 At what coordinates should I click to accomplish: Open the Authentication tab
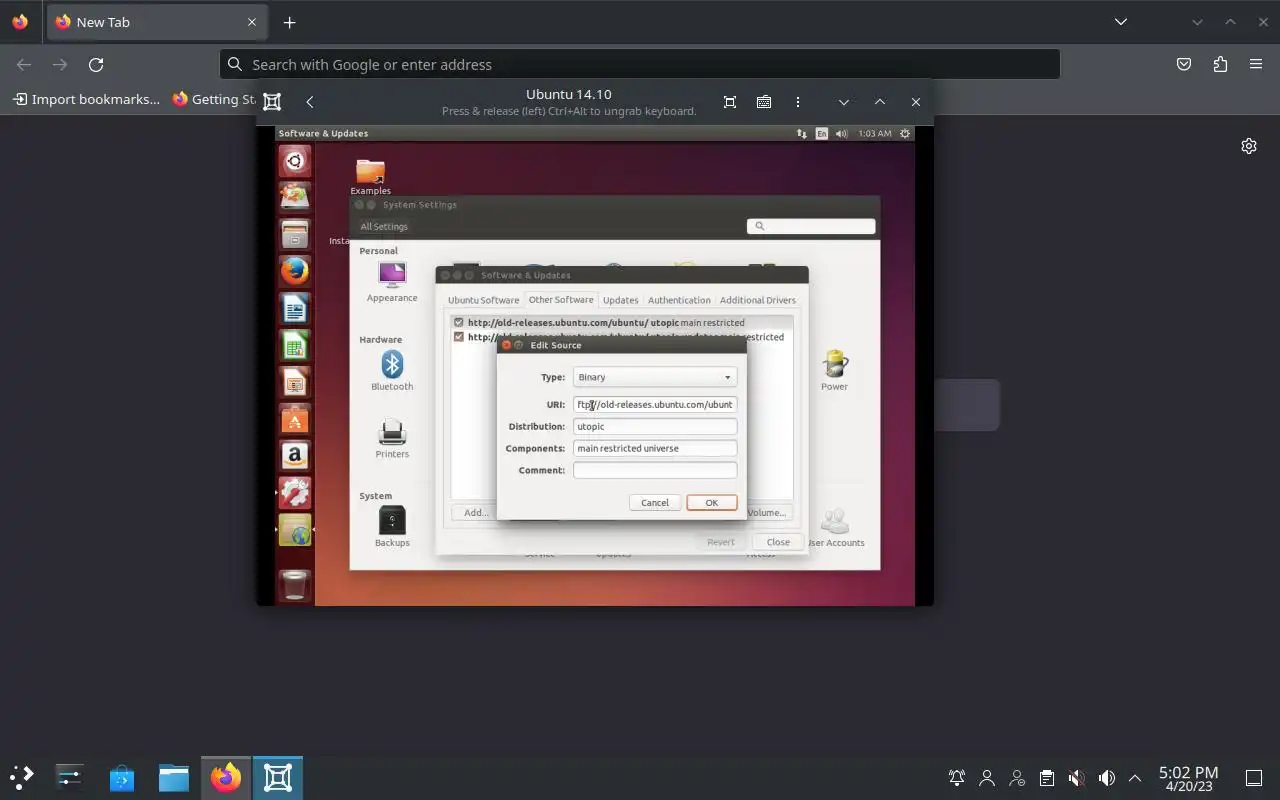(x=679, y=300)
